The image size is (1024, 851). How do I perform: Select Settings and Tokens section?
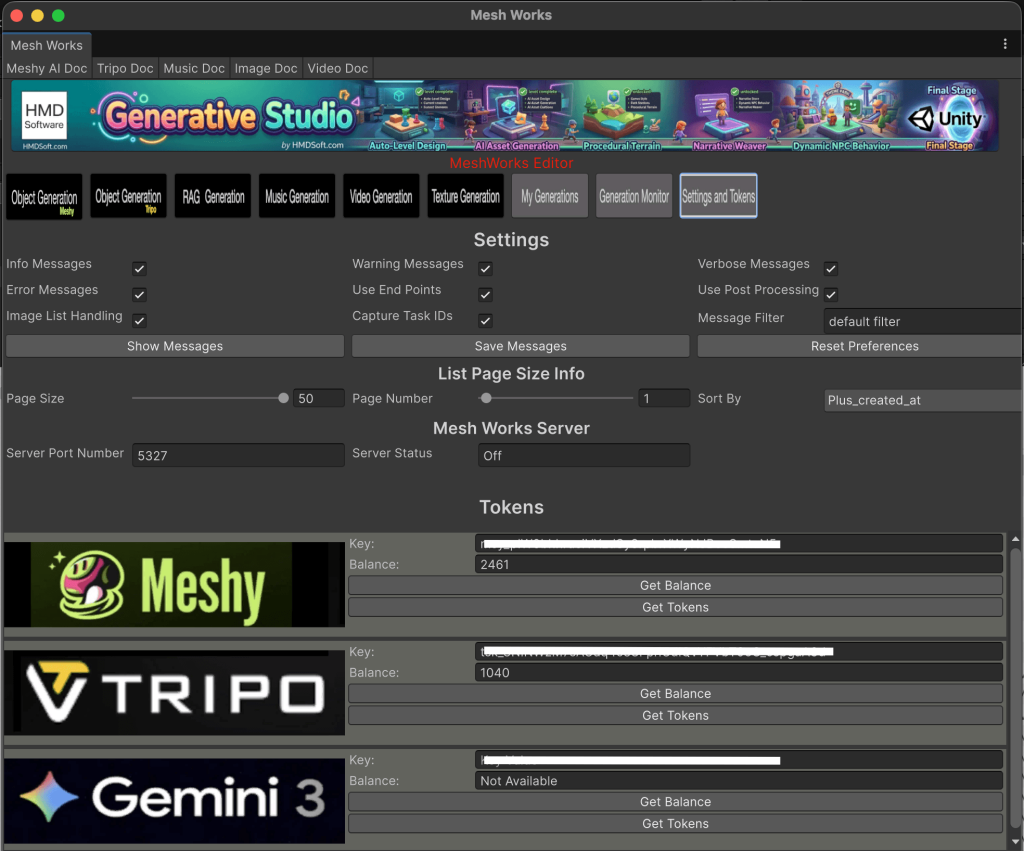point(718,196)
